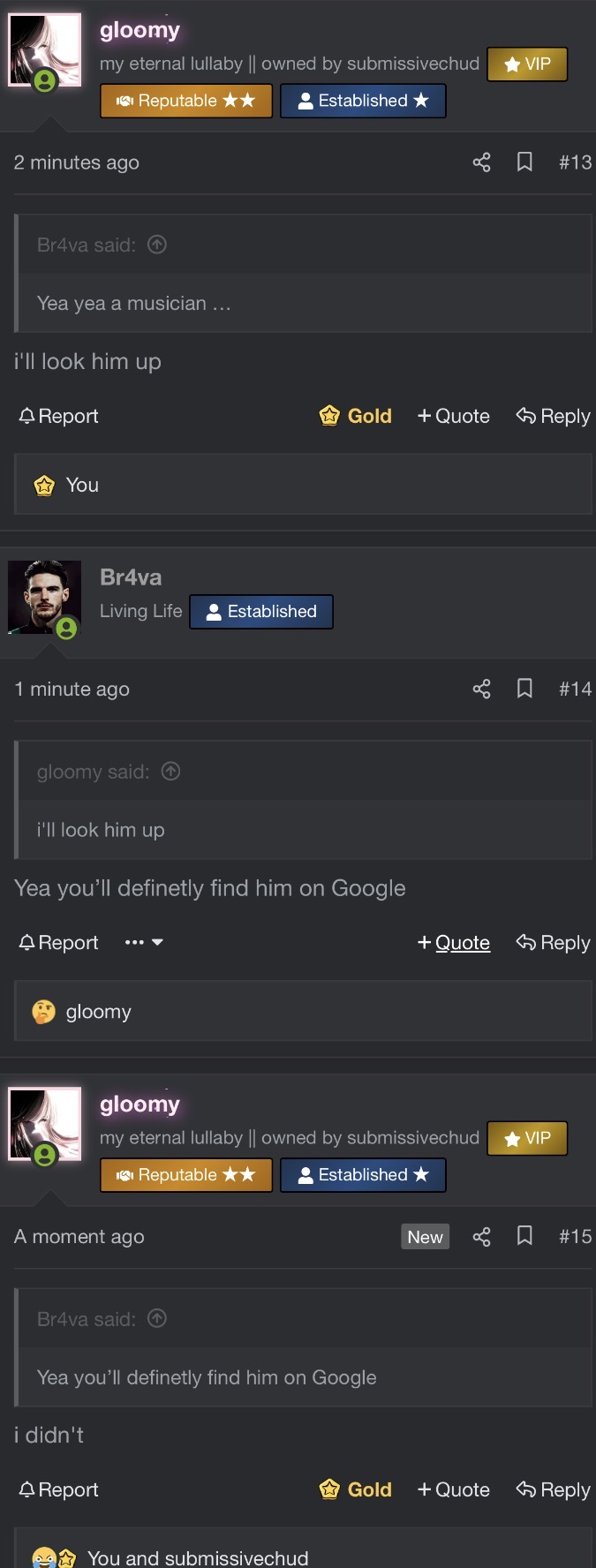Screen dimensions: 596x1568
Task: Bookmark post #15
Action: click(x=524, y=1236)
